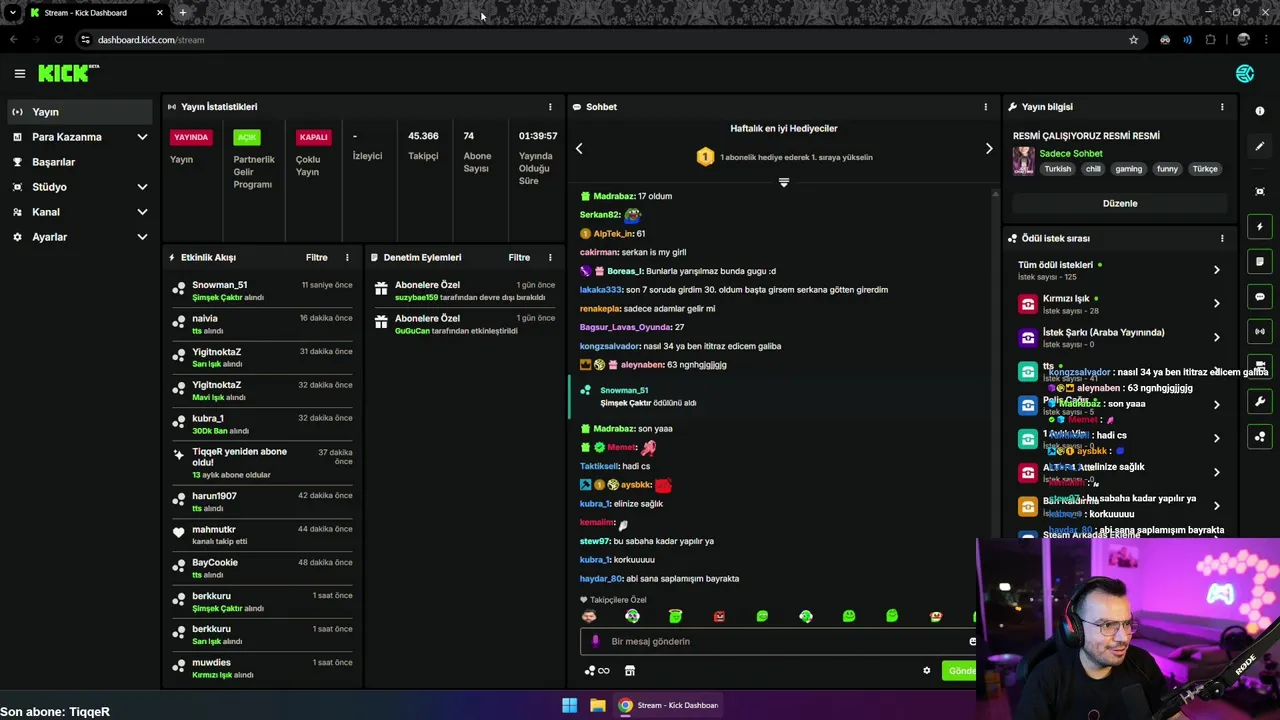Click the purple microphone icon in chat input
This screenshot has height=720, width=1280.
595,641
